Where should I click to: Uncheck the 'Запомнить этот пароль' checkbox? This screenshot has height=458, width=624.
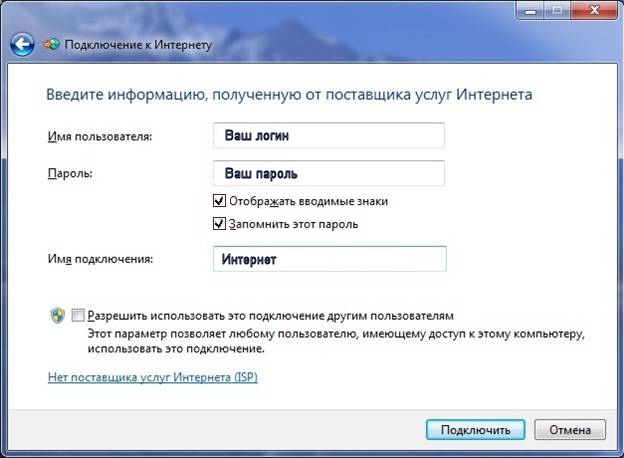(x=219, y=224)
